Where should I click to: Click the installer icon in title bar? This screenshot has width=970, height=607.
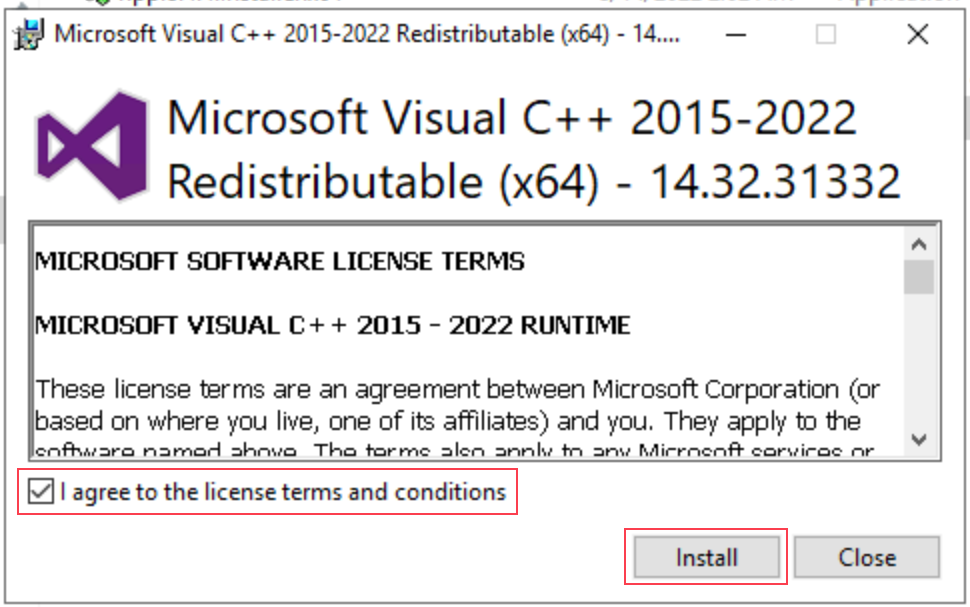28,34
